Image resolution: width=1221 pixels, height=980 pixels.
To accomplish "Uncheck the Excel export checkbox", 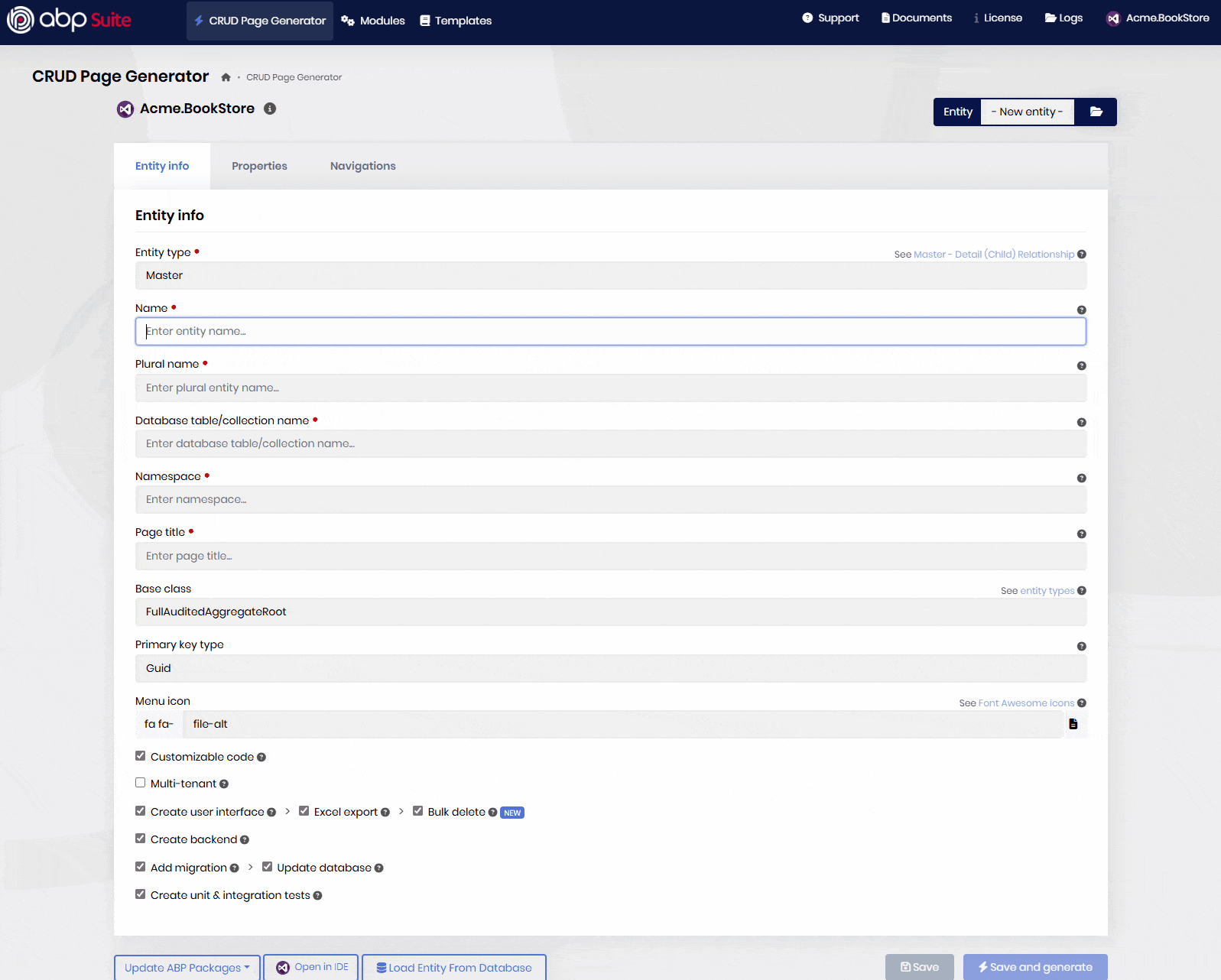I will tap(304, 811).
